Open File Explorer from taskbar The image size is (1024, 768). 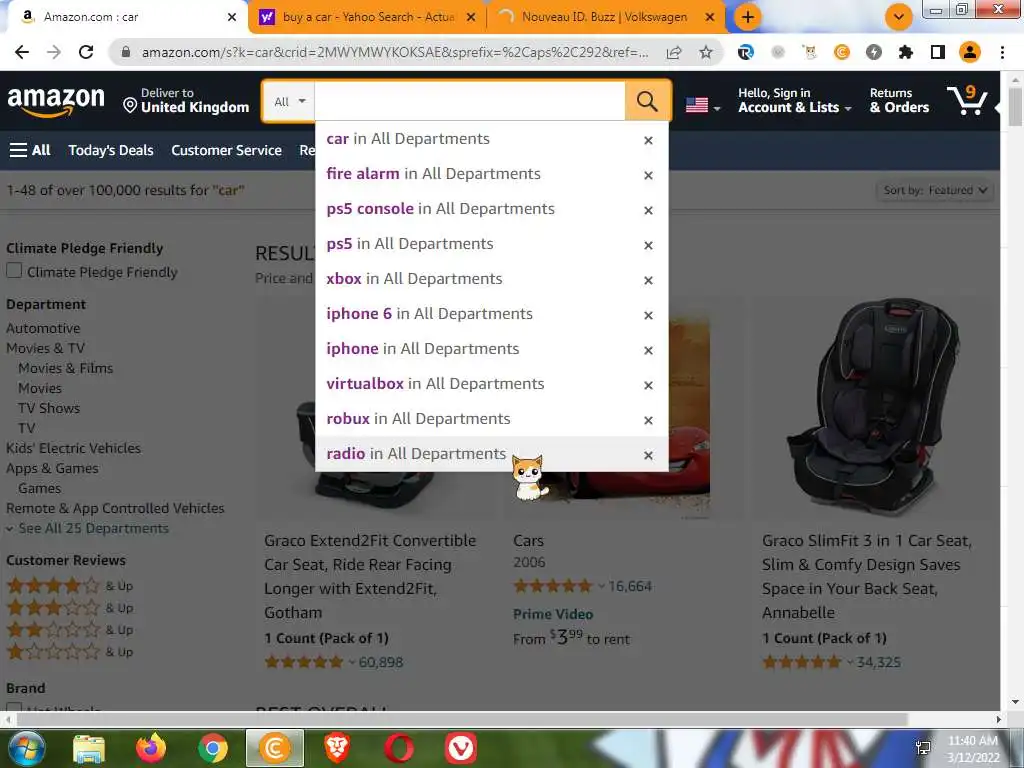(x=89, y=748)
